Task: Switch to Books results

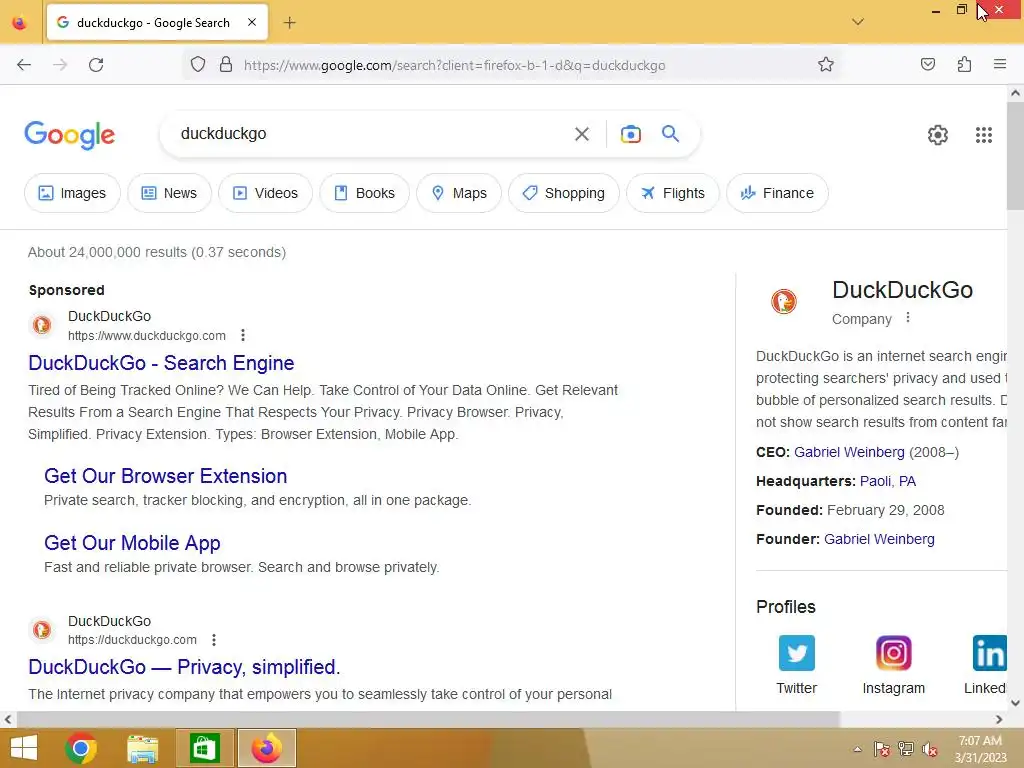Action: point(364,193)
